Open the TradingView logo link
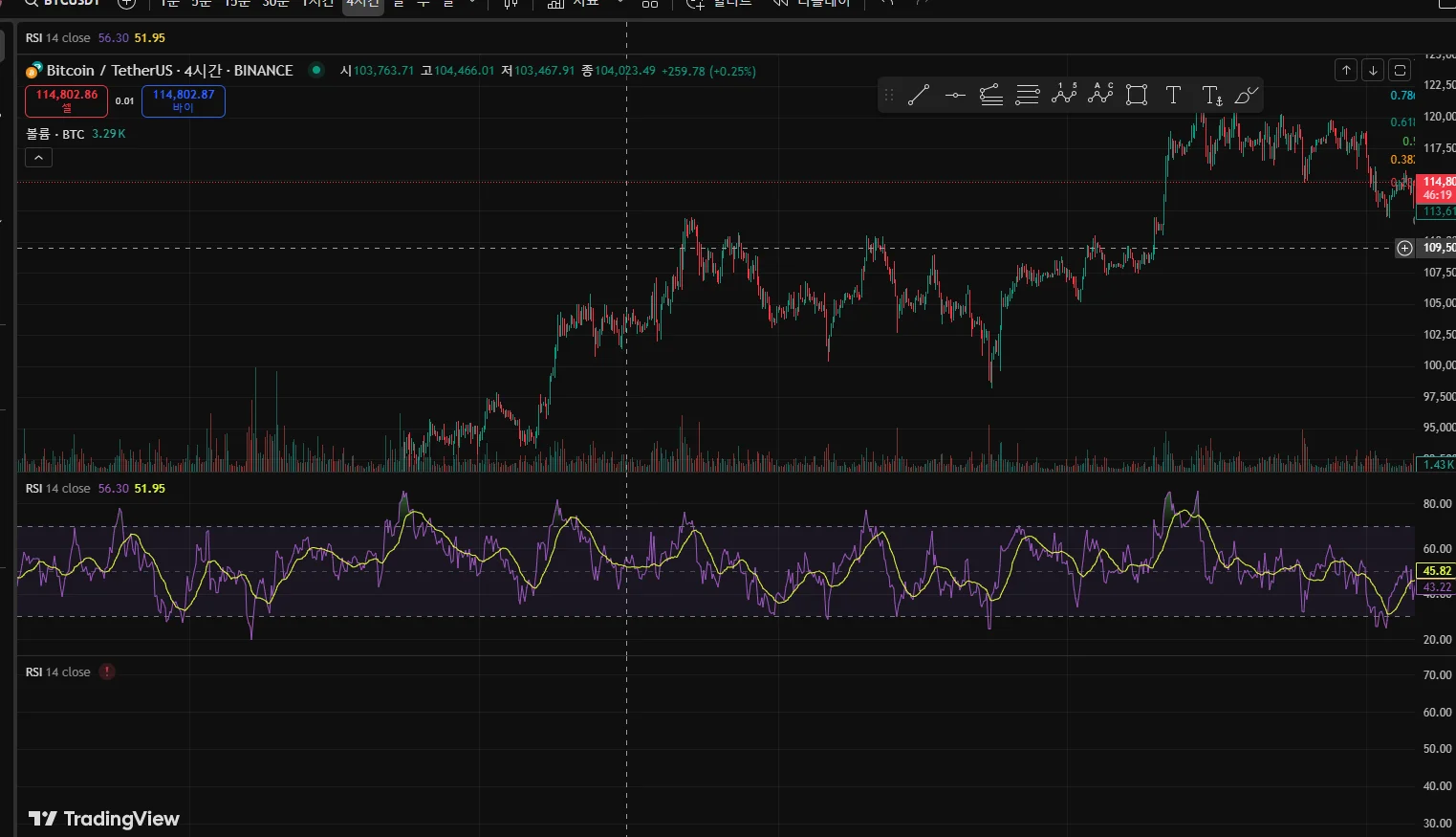The image size is (1456, 837). pyautogui.click(x=103, y=819)
